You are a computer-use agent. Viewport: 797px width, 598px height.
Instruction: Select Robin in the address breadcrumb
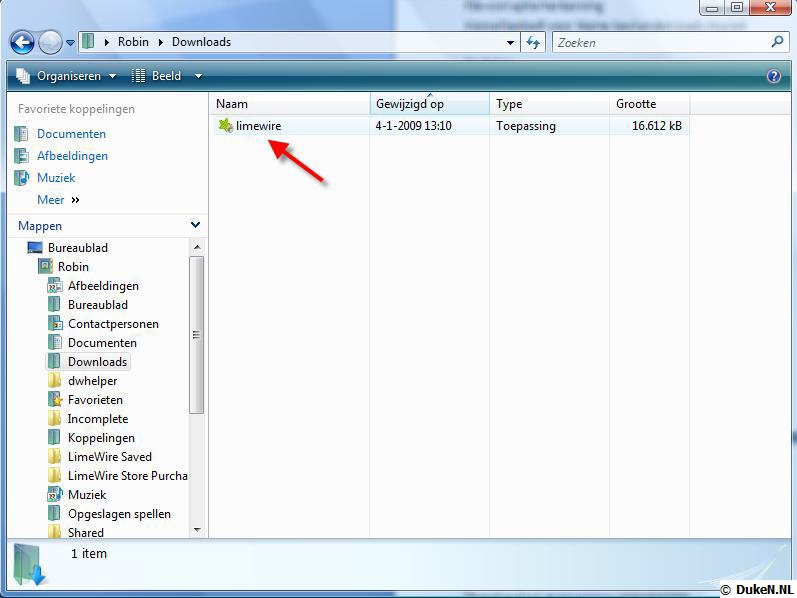pos(133,42)
